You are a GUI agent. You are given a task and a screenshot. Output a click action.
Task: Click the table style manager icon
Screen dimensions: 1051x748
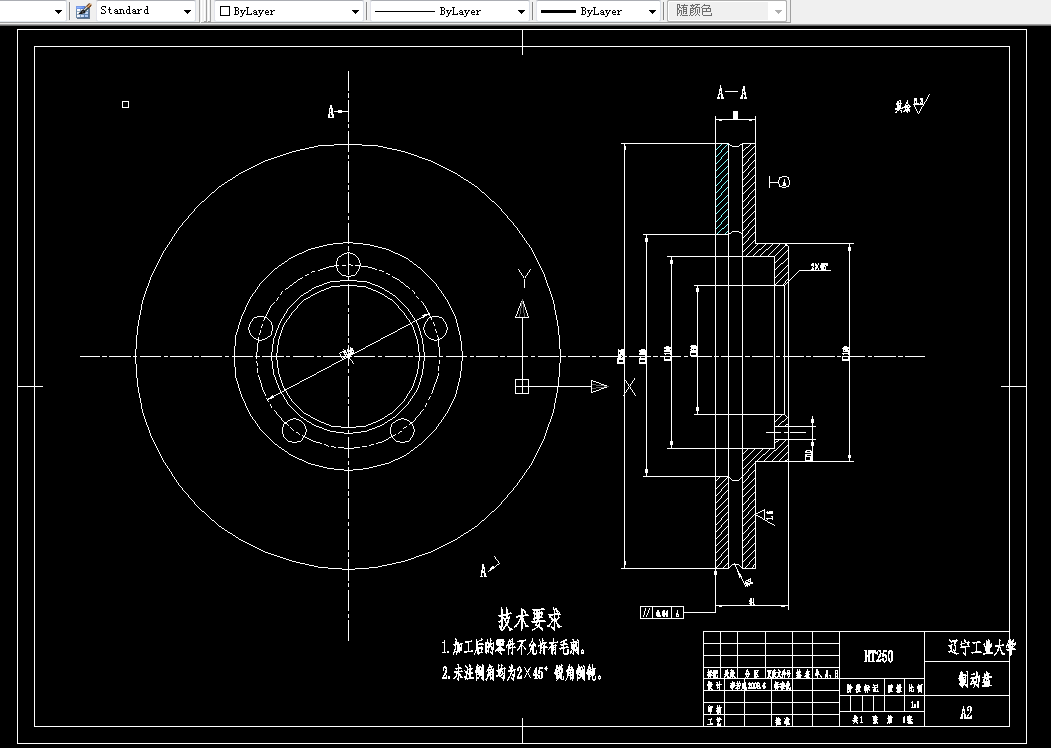pos(83,11)
